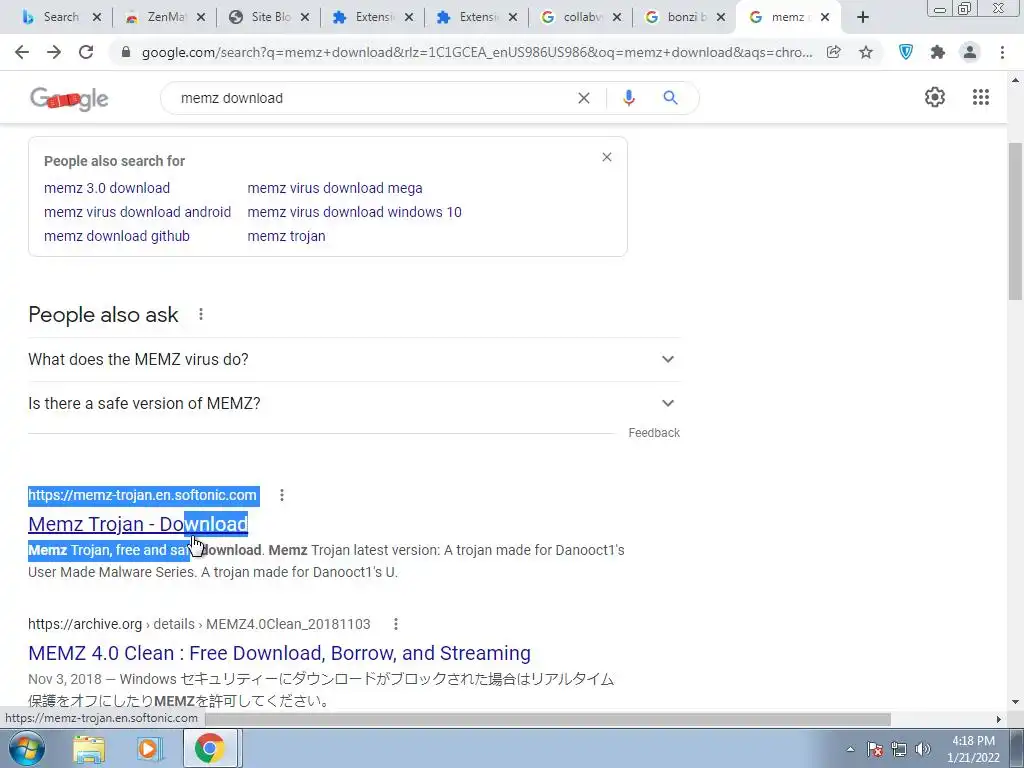The image size is (1024, 768).
Task: Click the share icon in address bar
Action: pyautogui.click(x=833, y=52)
